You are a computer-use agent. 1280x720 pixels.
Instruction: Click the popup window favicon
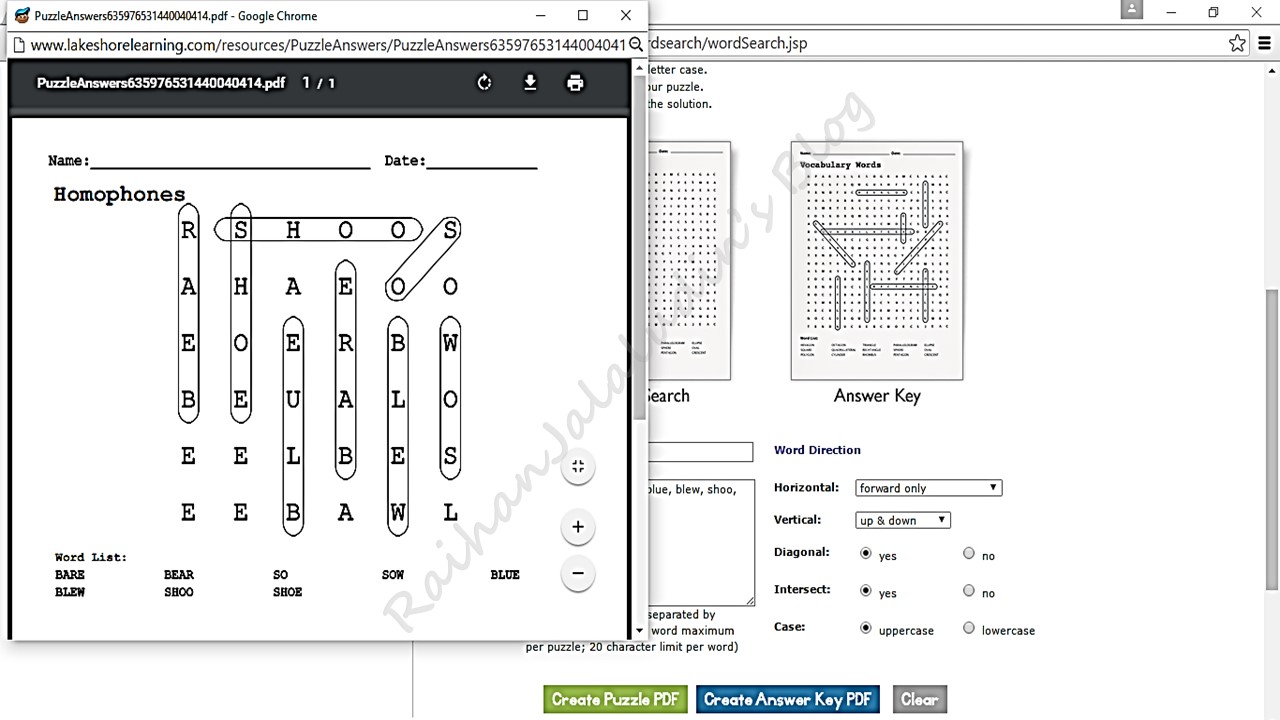[x=22, y=15]
